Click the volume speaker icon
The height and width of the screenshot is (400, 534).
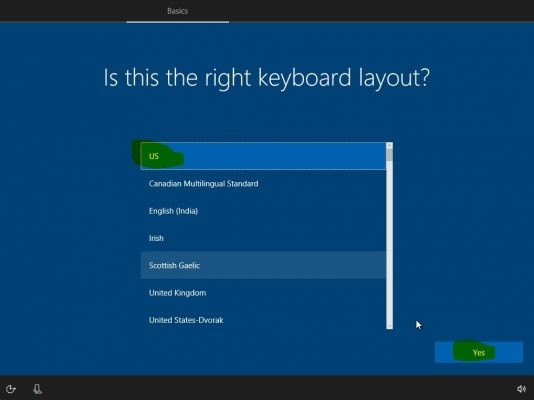(x=521, y=389)
